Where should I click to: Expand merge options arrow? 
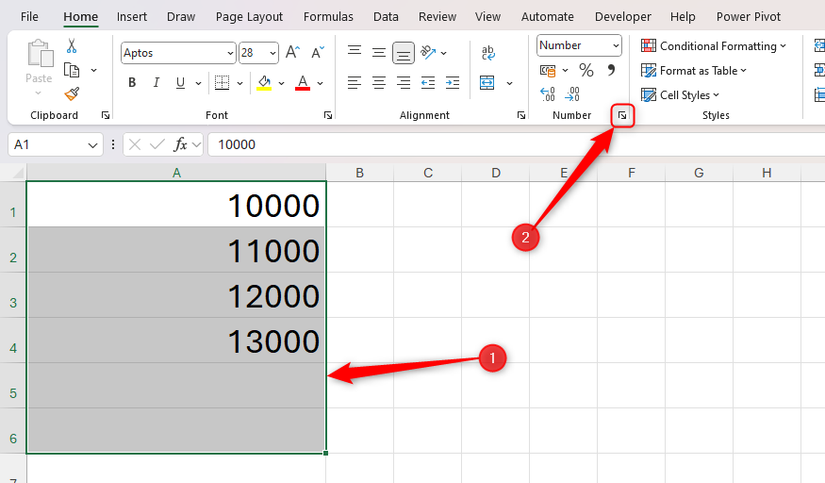point(509,83)
